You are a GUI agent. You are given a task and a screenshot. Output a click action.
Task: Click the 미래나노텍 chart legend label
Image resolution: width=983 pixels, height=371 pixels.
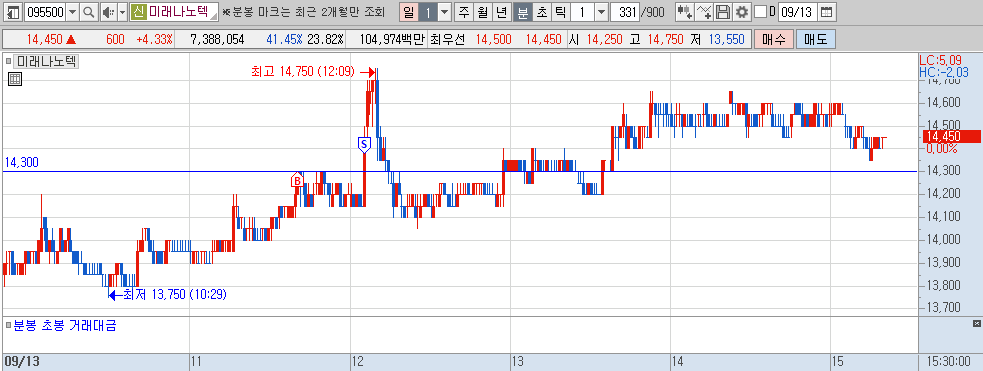(46, 61)
